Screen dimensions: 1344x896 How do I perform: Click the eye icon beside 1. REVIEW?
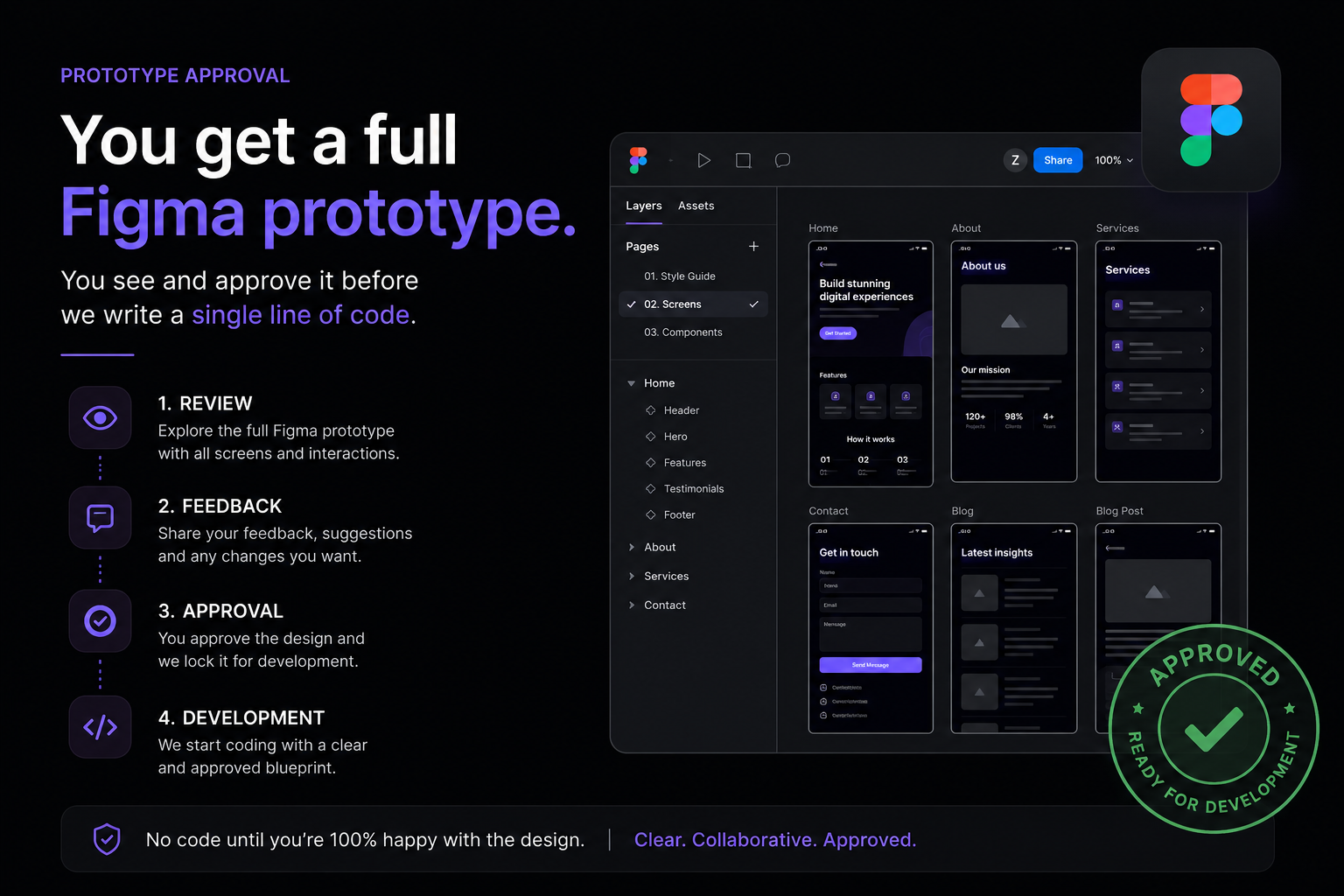coord(100,418)
